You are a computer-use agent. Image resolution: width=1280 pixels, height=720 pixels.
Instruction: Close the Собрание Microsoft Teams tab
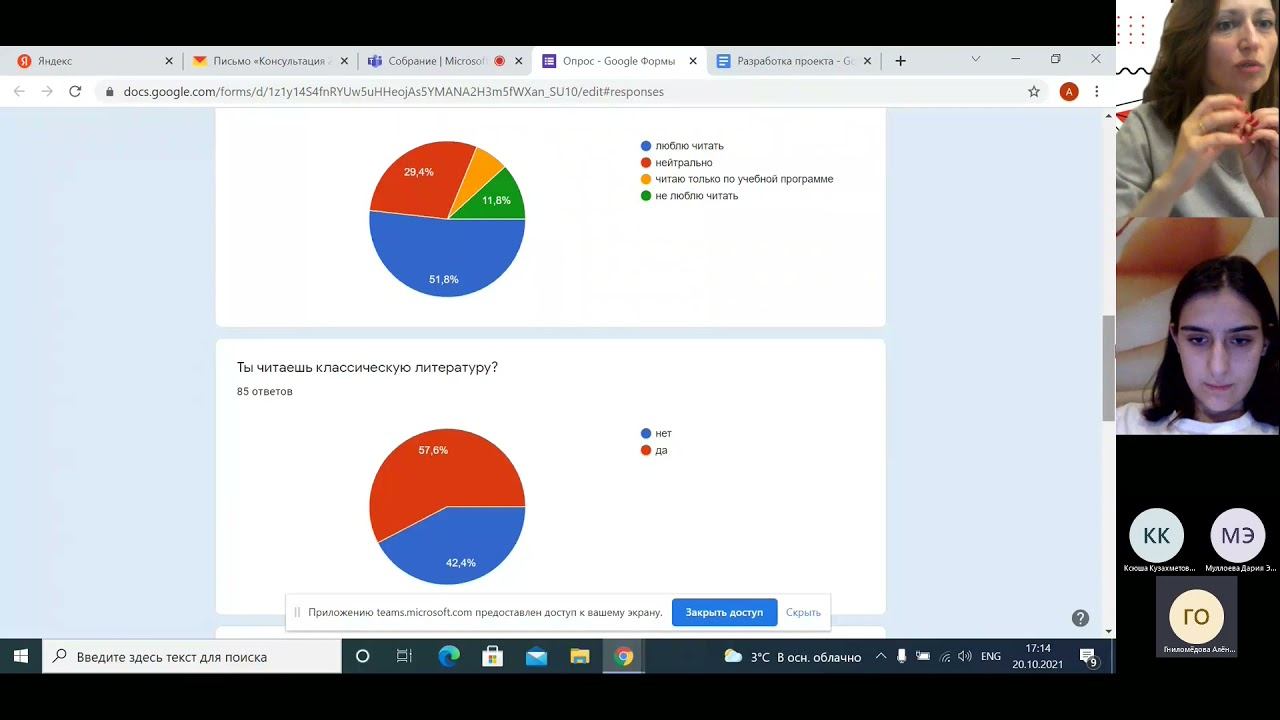[518, 61]
